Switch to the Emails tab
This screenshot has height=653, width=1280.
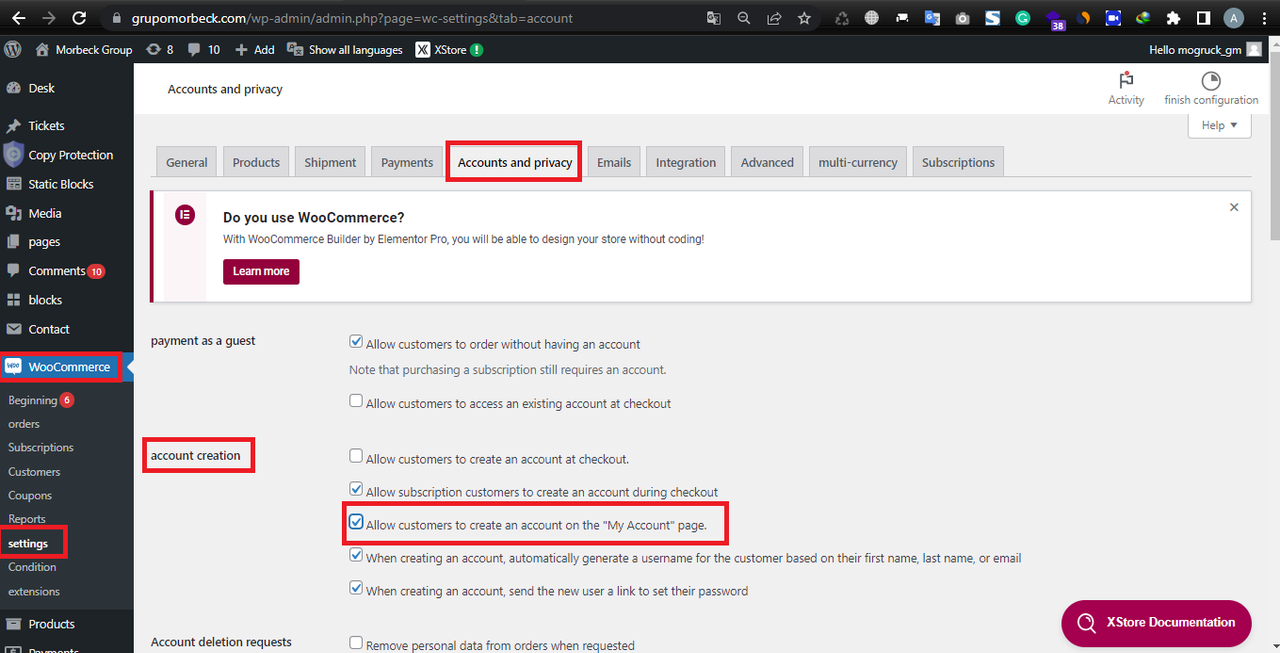pos(614,162)
